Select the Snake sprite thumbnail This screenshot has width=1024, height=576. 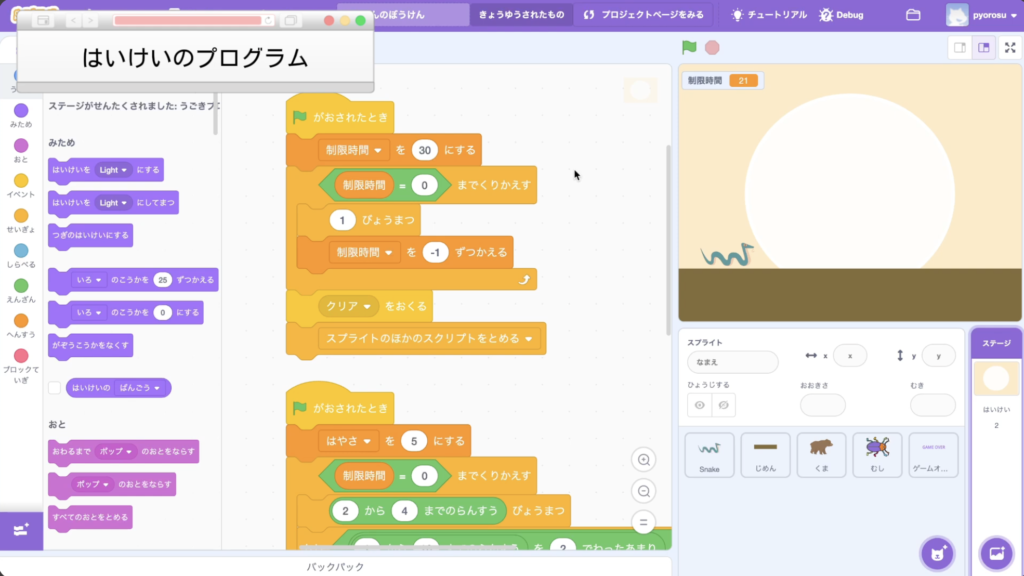point(709,455)
